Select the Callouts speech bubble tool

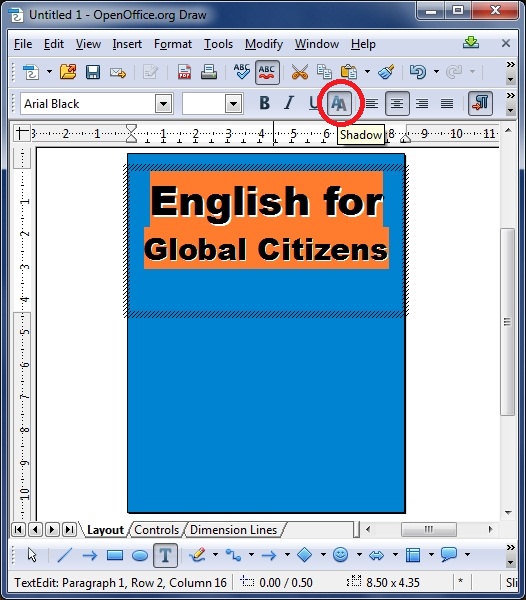449,555
